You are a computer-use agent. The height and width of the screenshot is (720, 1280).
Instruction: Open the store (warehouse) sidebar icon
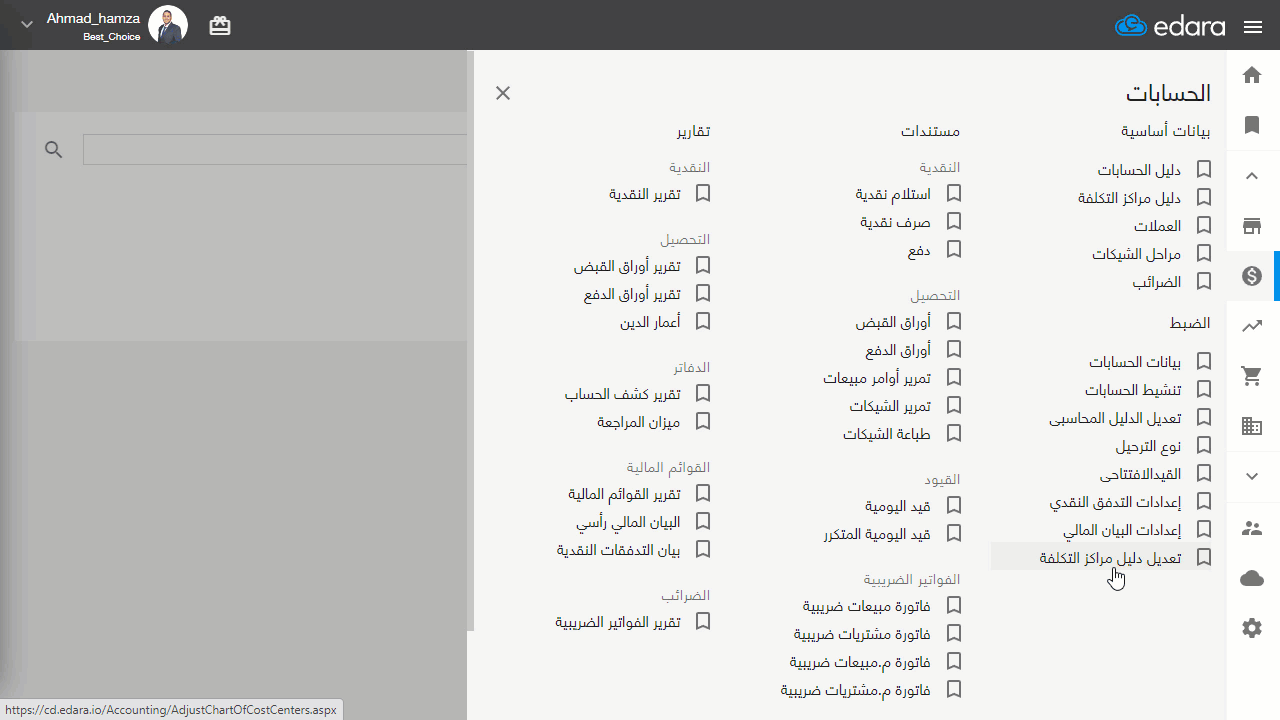pyautogui.click(x=1252, y=226)
